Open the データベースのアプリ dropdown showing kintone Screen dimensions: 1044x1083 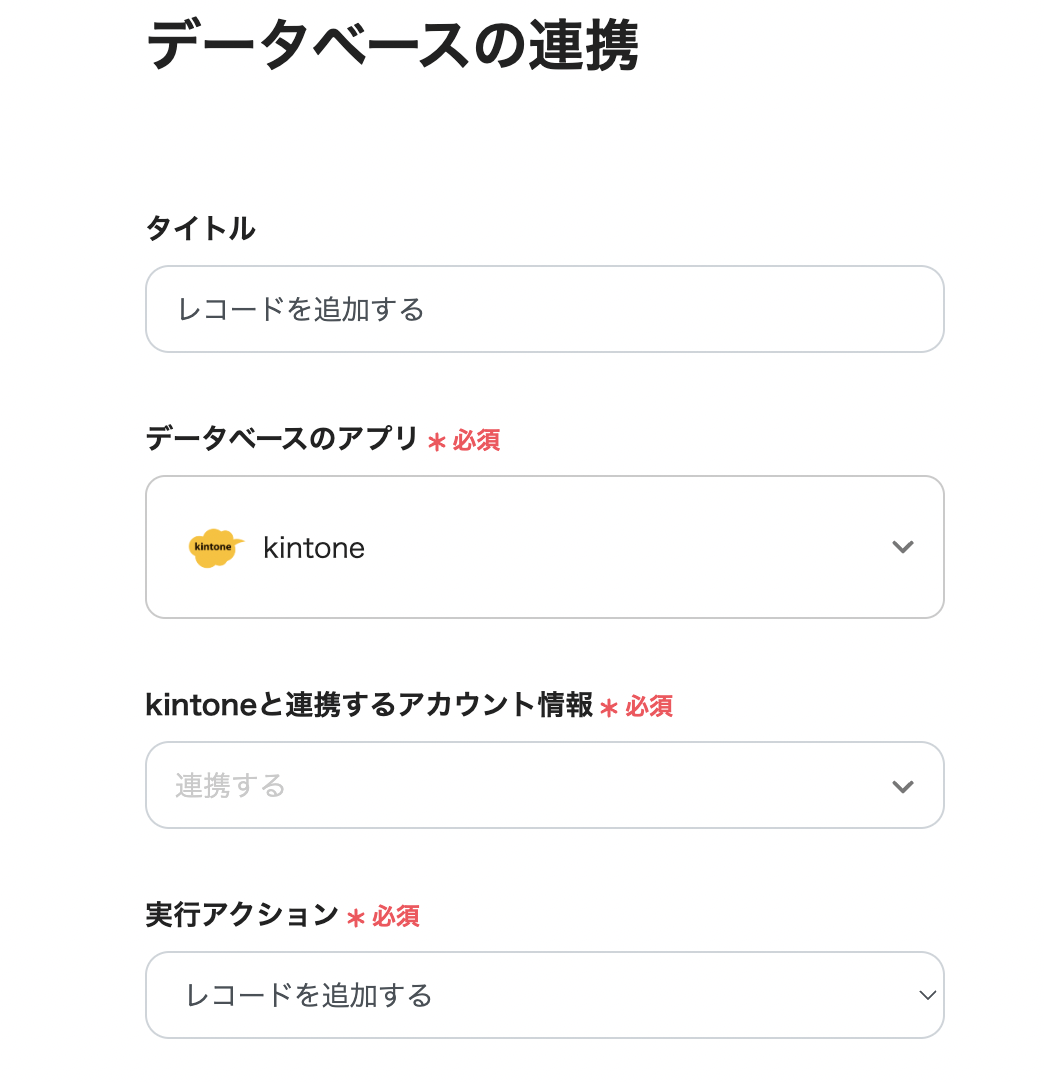pyautogui.click(x=544, y=547)
